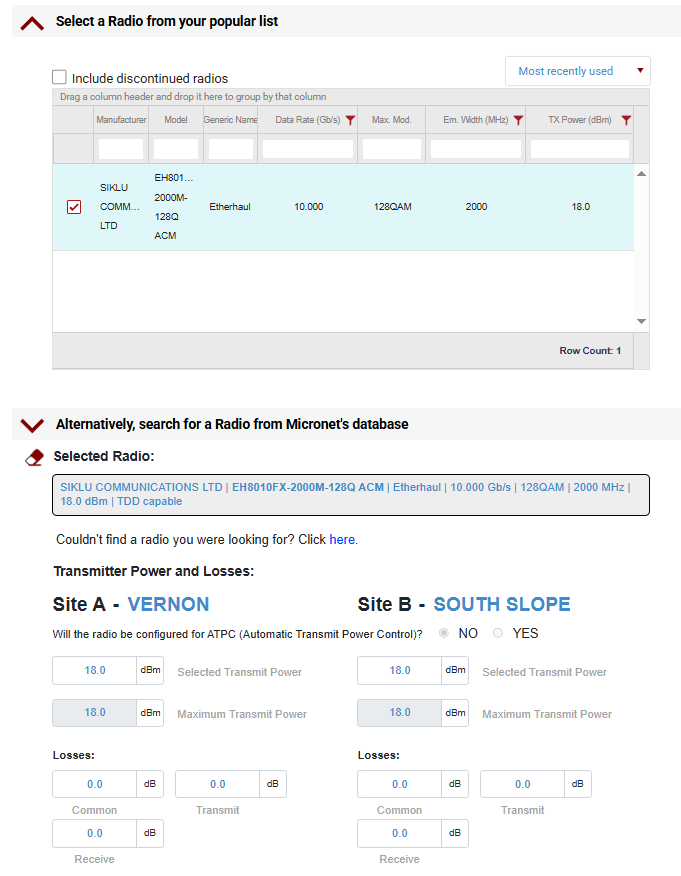Image resolution: width=681 pixels, height=876 pixels.
Task: Click the Model column filter text box
Action: tap(176, 149)
